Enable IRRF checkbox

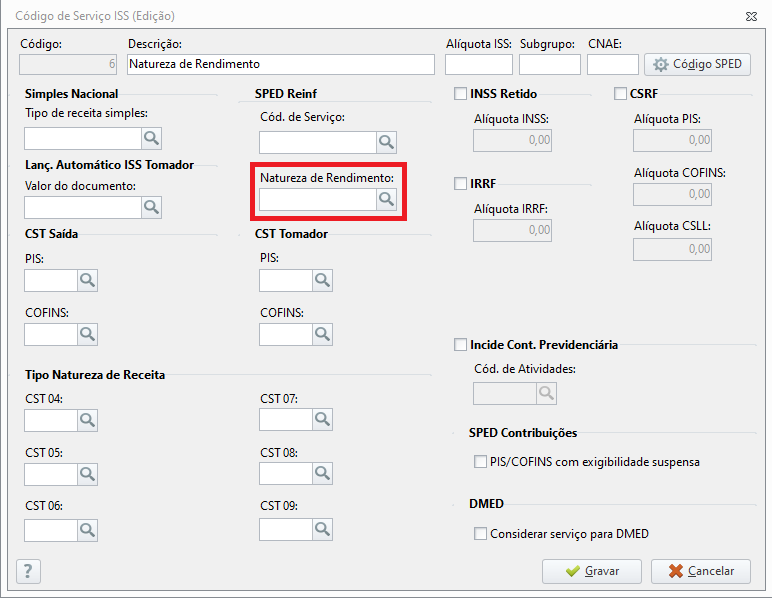[x=460, y=184]
